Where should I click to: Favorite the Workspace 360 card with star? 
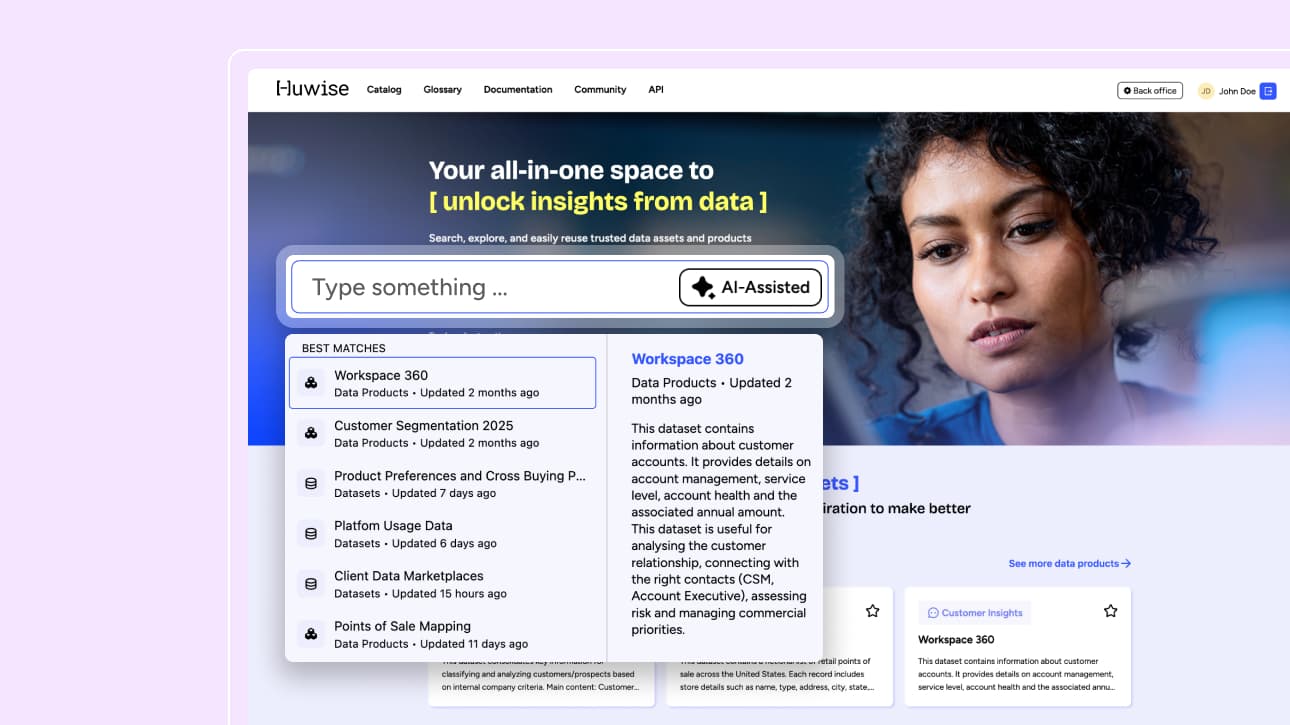(1110, 611)
